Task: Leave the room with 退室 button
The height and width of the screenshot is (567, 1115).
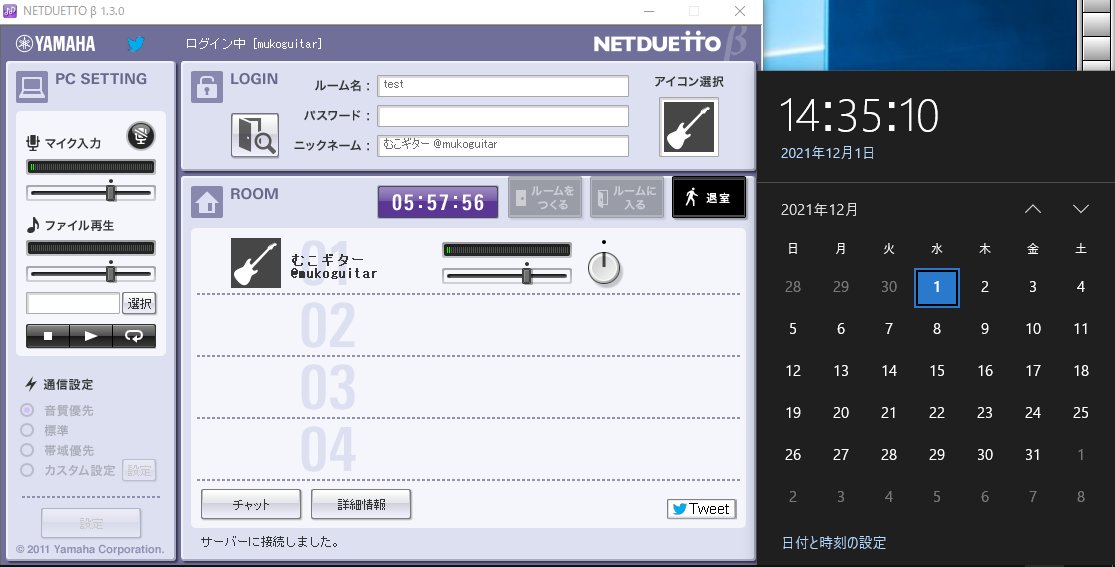Action: coord(709,197)
